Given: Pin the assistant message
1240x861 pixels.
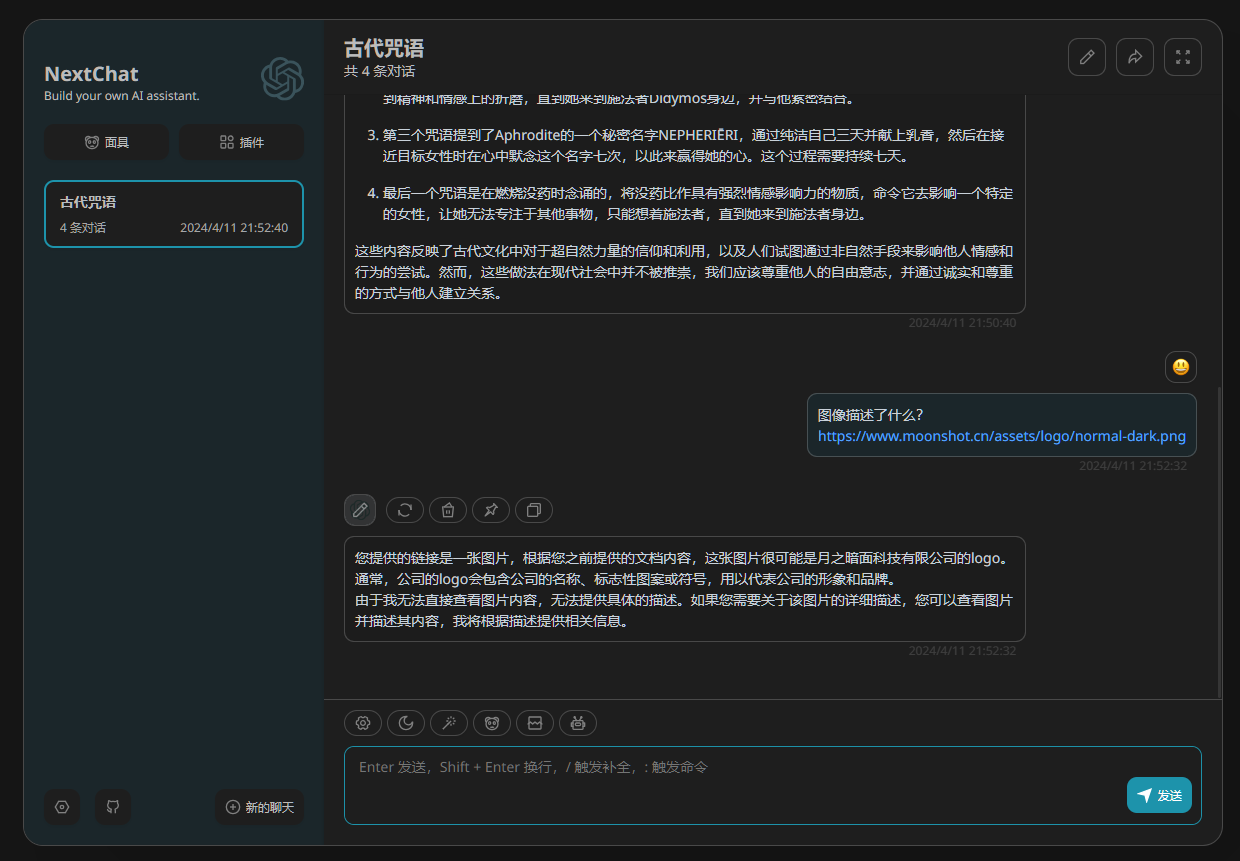Looking at the screenshot, I should tap(490, 510).
